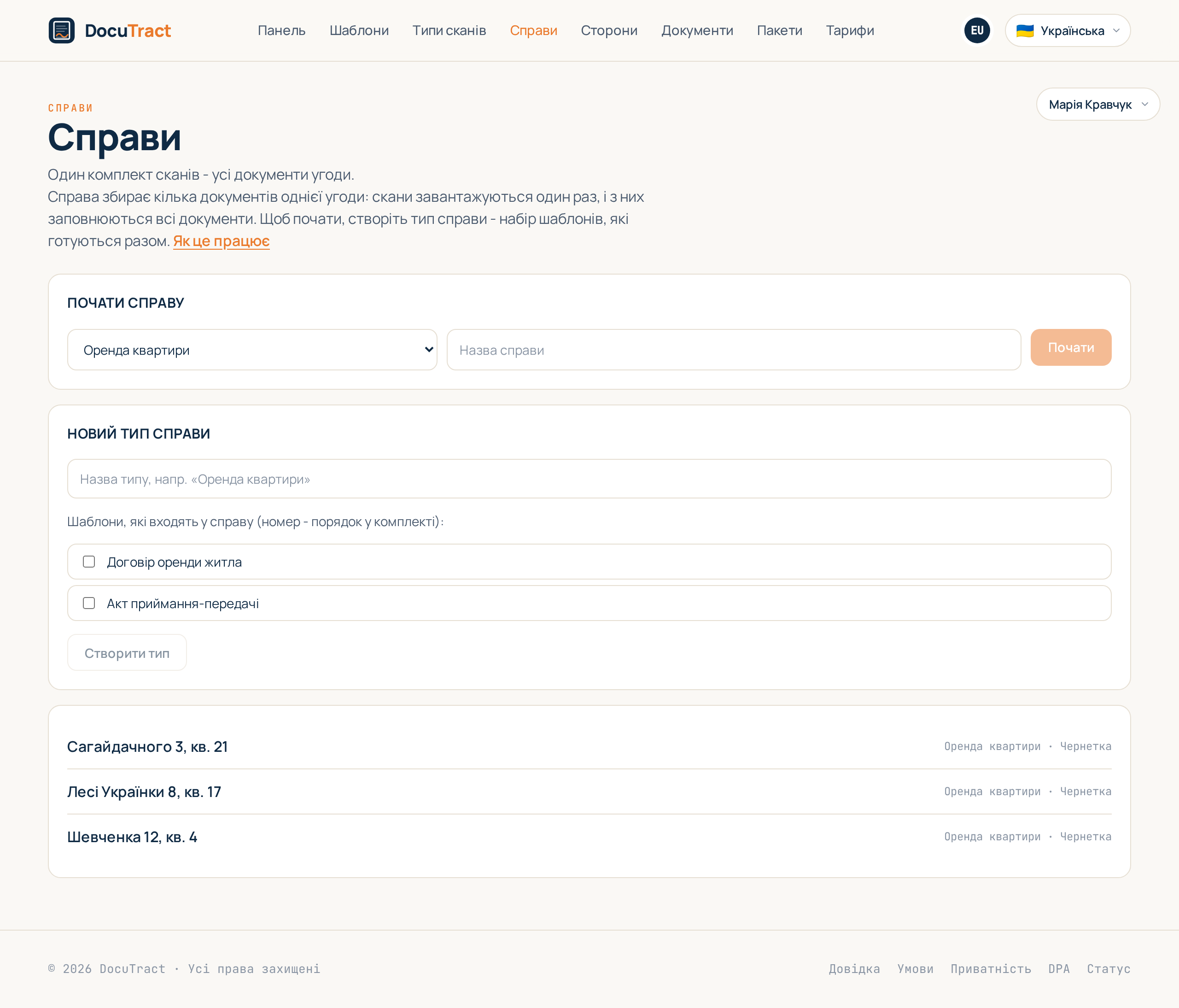Go to Пакети in the nav bar
The width and height of the screenshot is (1179, 1008).
(x=780, y=31)
